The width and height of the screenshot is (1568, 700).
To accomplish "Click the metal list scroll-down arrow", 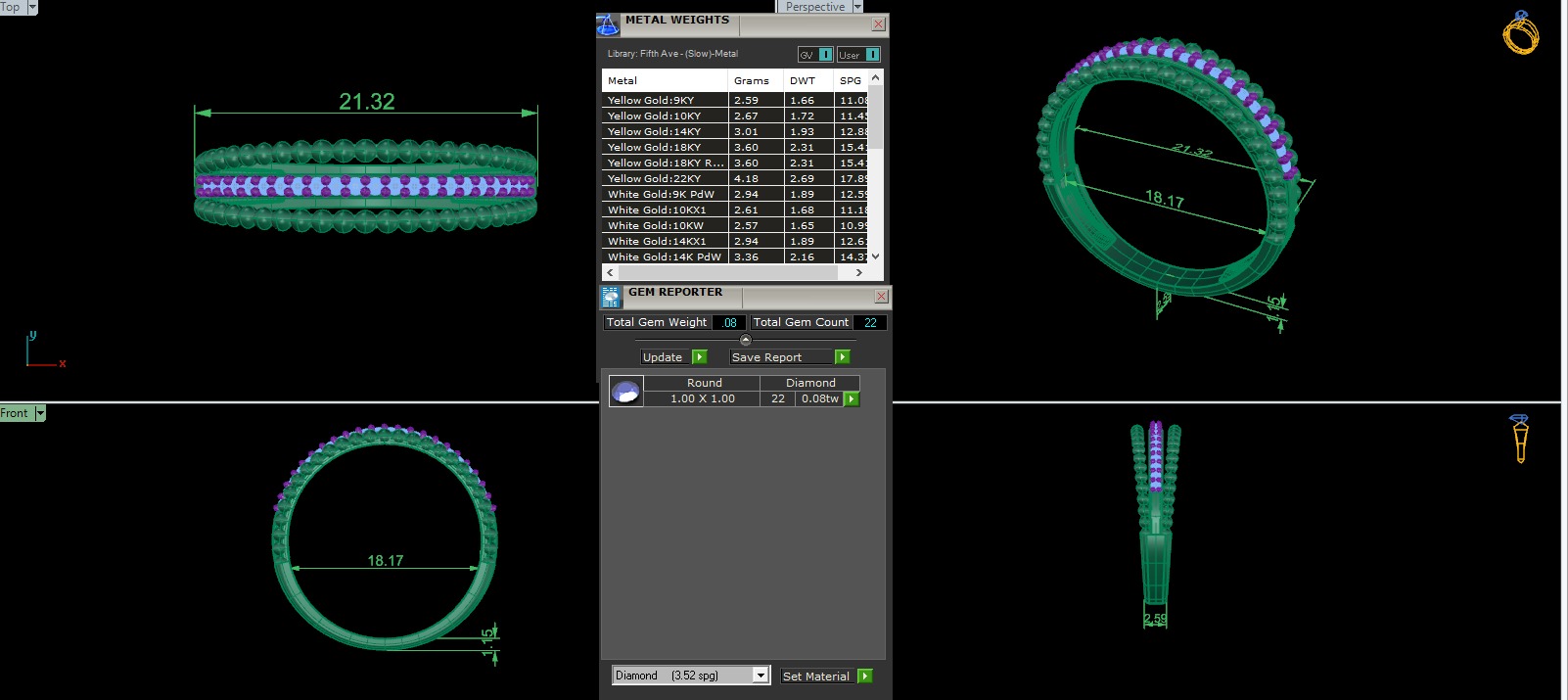I will point(876,257).
